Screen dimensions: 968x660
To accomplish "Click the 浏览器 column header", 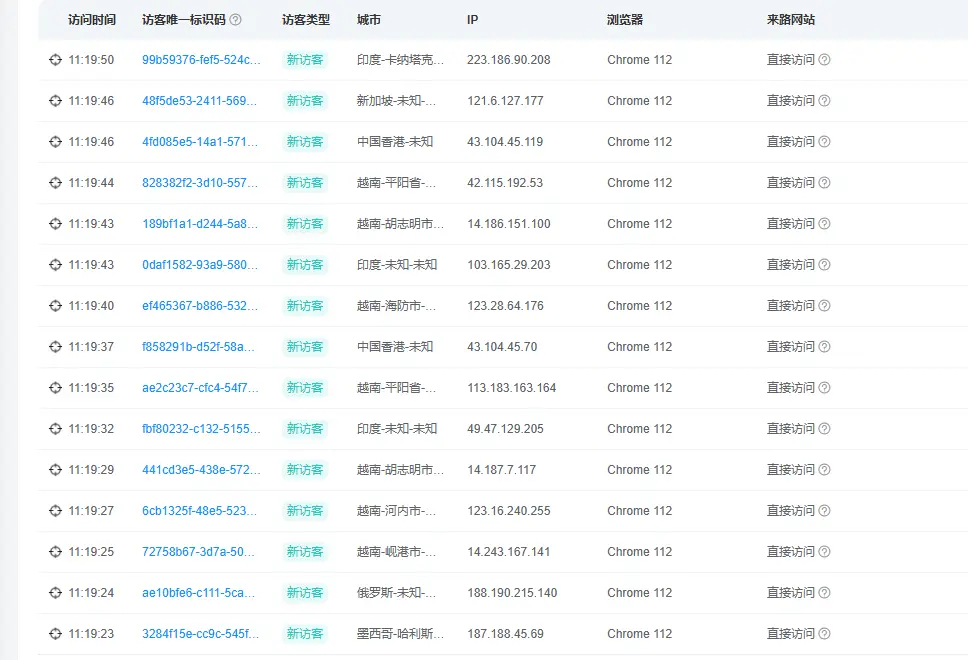I will 625,20.
